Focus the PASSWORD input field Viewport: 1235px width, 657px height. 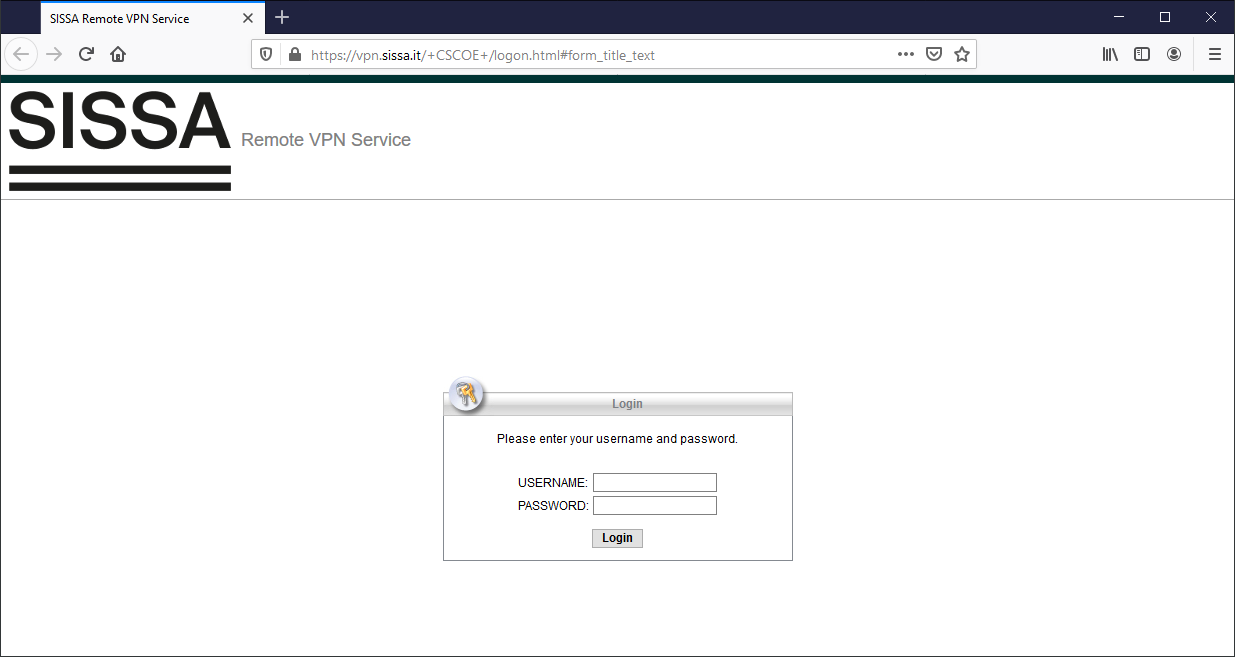click(655, 506)
